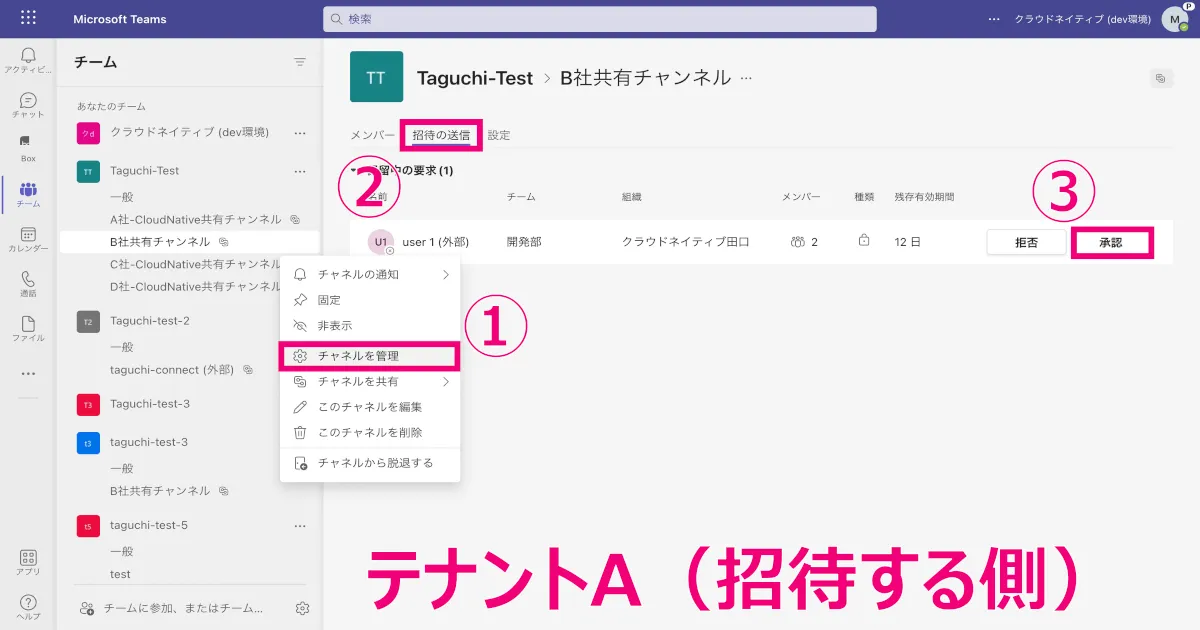
Task: Choose このチャネルを削除 menu item
Action: point(370,433)
